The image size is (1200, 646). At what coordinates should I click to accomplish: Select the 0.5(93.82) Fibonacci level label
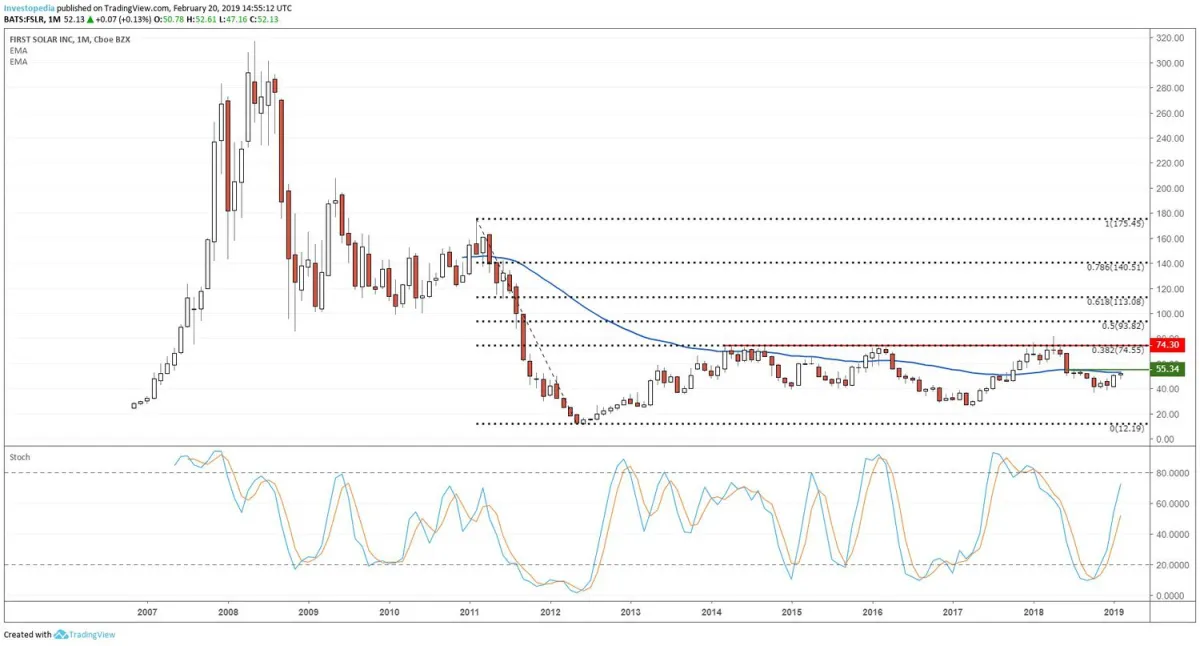pos(1122,326)
